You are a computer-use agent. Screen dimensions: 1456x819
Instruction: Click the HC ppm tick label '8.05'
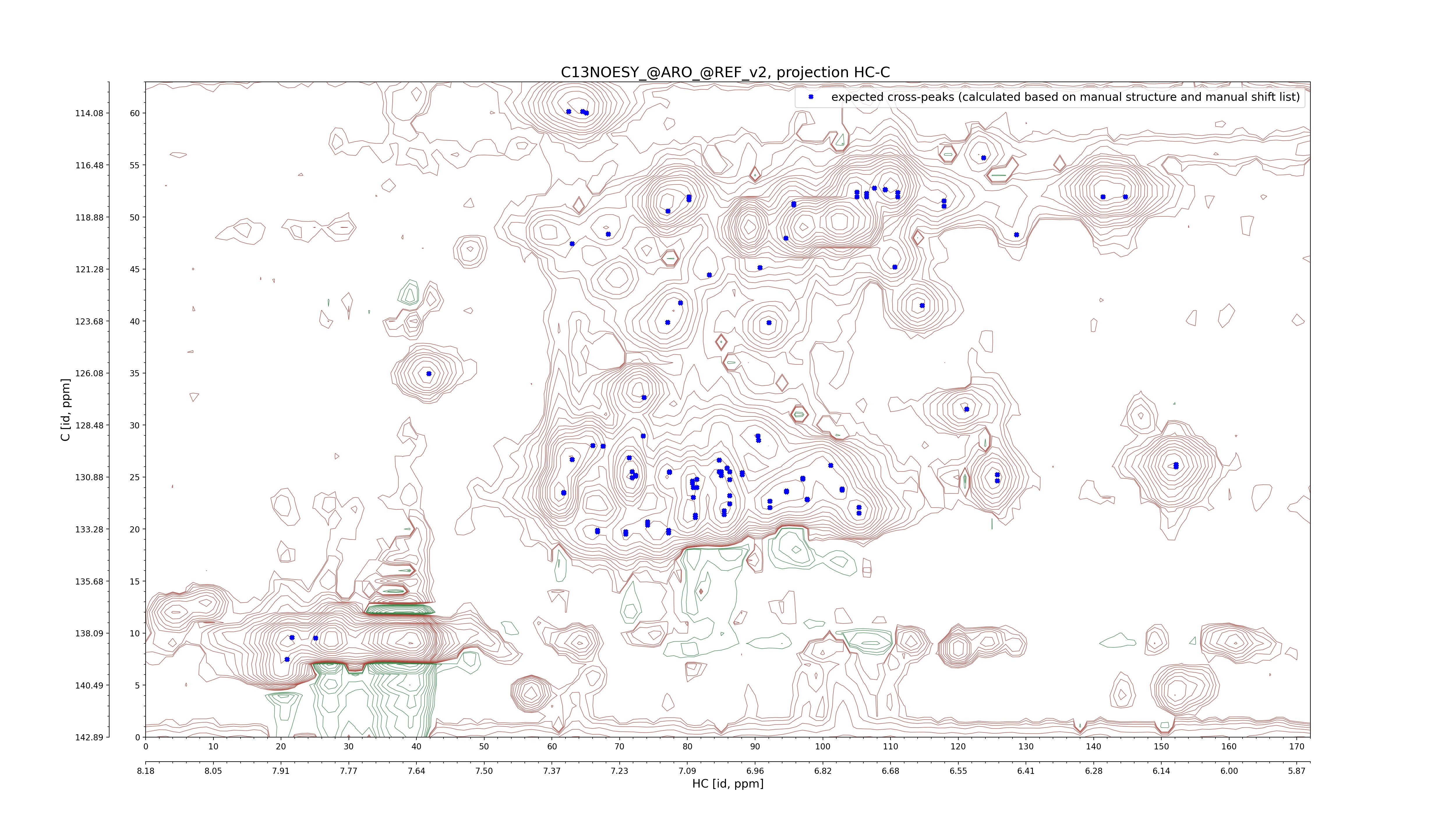click(213, 771)
